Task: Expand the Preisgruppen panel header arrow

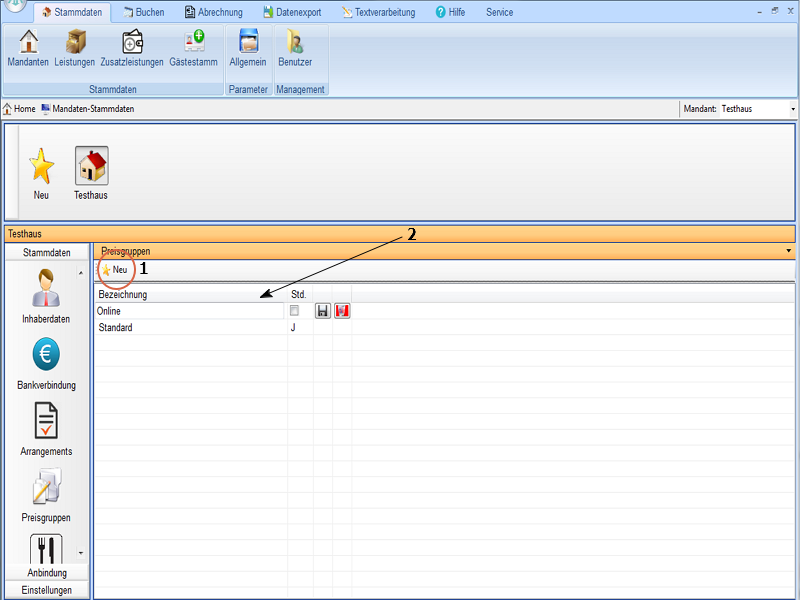Action: [x=789, y=251]
